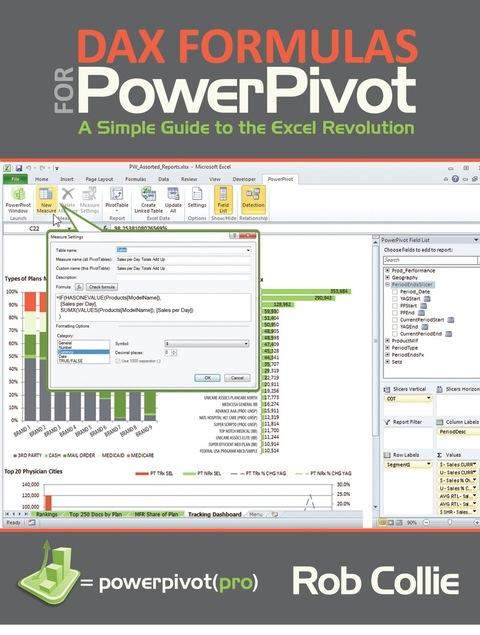Enable the CurrentPeriodStart field checkbox
Viewport: 480px width, 635px height.
point(395,320)
